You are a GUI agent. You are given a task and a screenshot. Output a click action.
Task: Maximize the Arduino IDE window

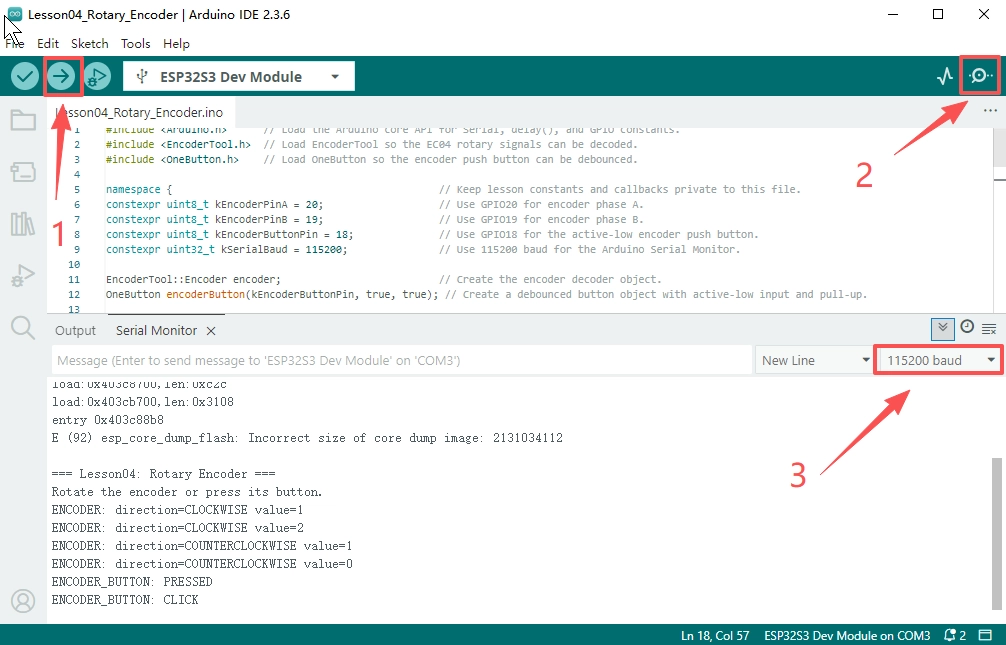938,14
